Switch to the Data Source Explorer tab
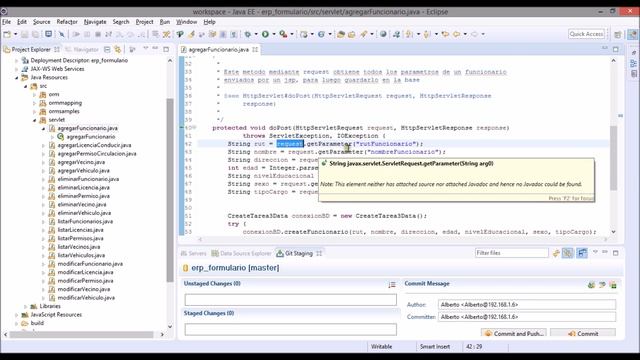 [x=241, y=253]
